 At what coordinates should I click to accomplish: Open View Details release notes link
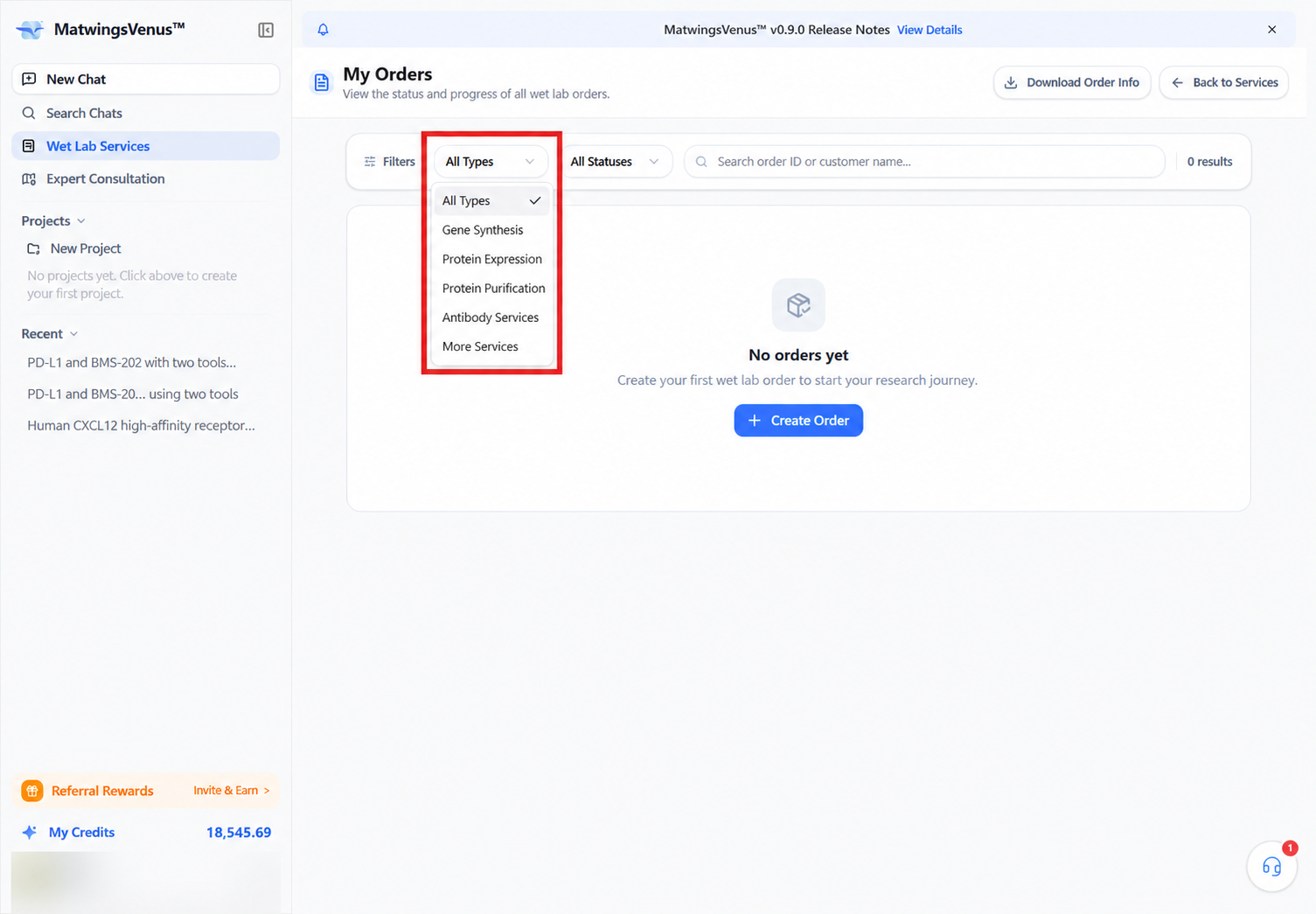click(x=930, y=30)
